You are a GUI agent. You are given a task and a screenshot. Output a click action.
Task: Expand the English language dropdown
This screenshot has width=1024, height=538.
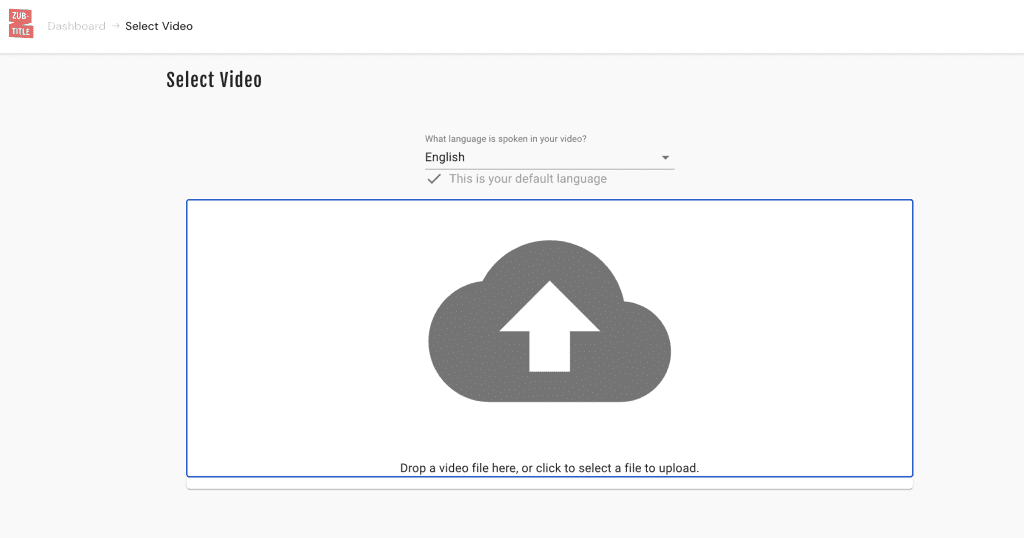(549, 157)
